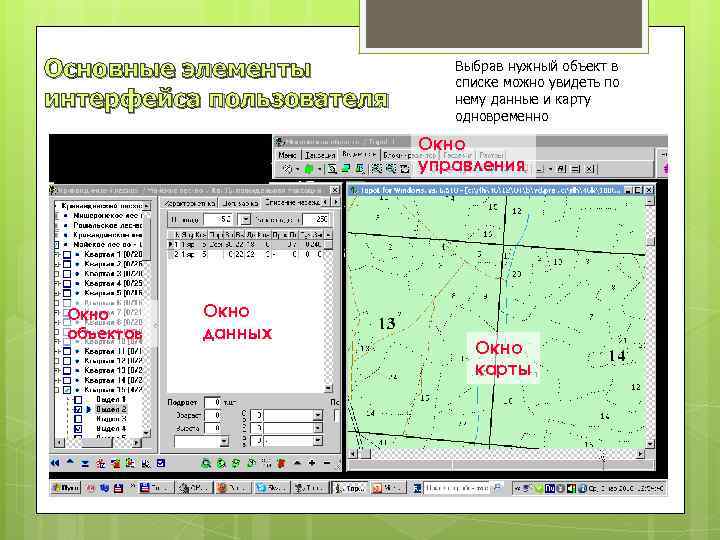Select the middle tab in the data window

pos(240,202)
